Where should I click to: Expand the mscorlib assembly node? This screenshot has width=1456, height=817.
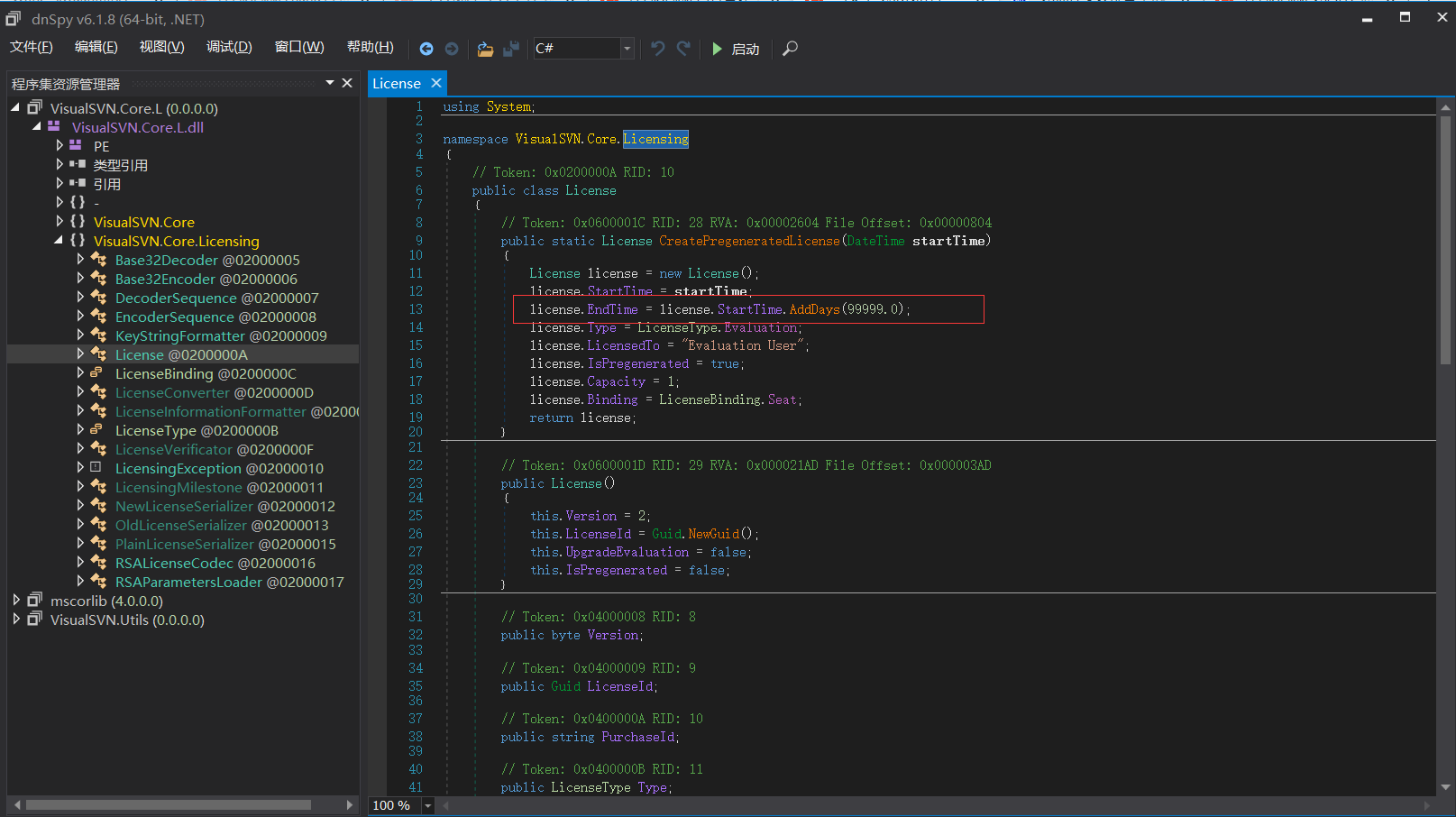16,601
